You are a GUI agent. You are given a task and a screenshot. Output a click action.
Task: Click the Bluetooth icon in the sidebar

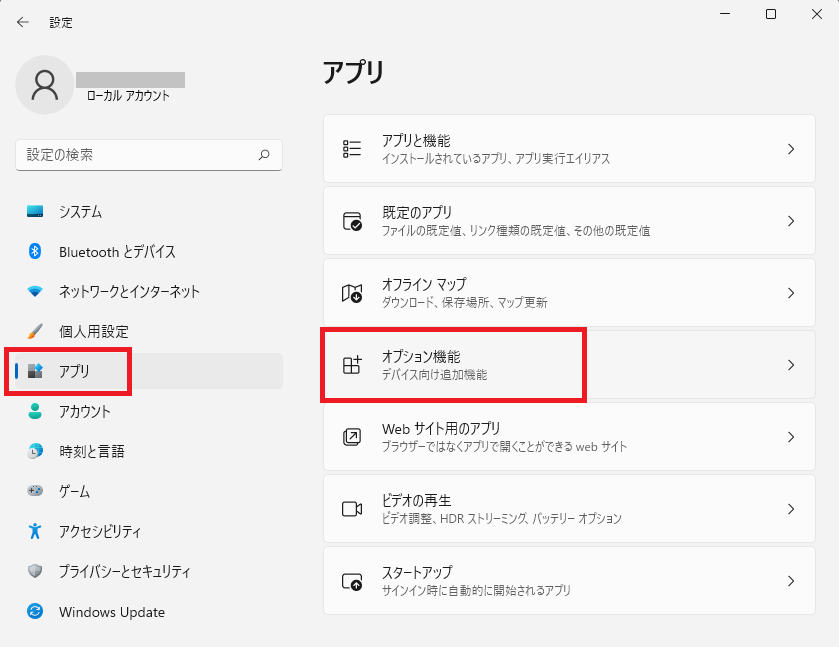(x=35, y=251)
